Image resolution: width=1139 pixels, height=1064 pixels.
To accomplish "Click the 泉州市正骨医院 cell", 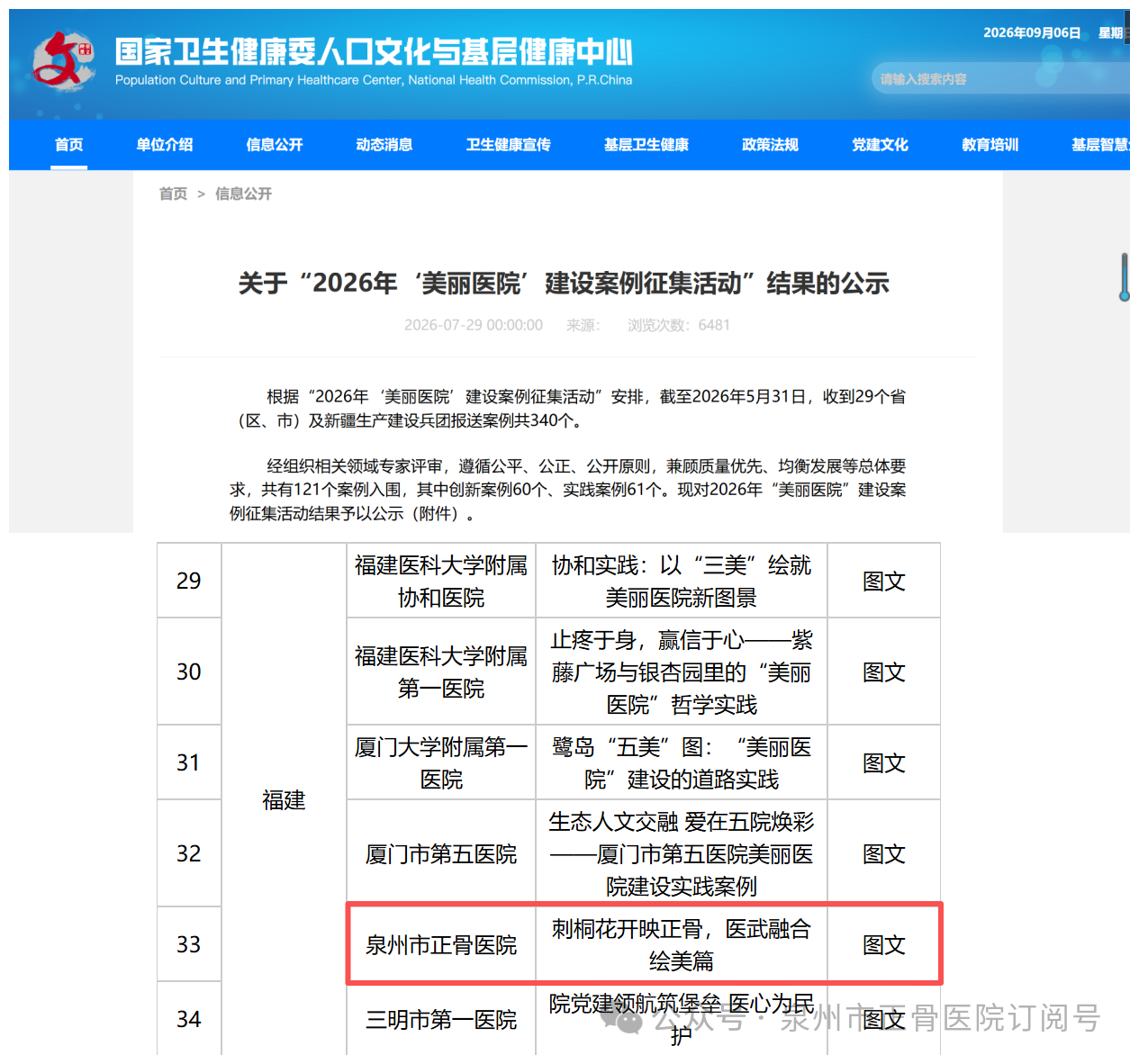I will [x=441, y=944].
